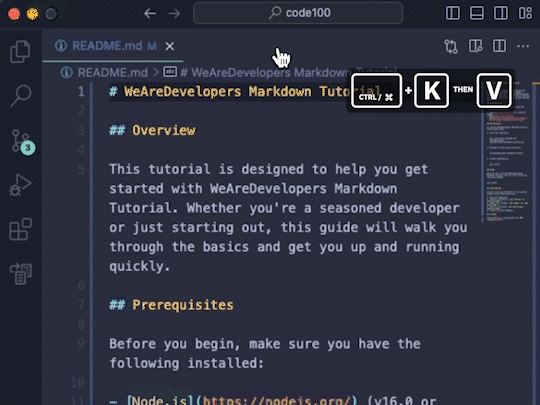Click the '## Prerequisites' heading
The height and width of the screenshot is (405, 540).
coord(171,305)
